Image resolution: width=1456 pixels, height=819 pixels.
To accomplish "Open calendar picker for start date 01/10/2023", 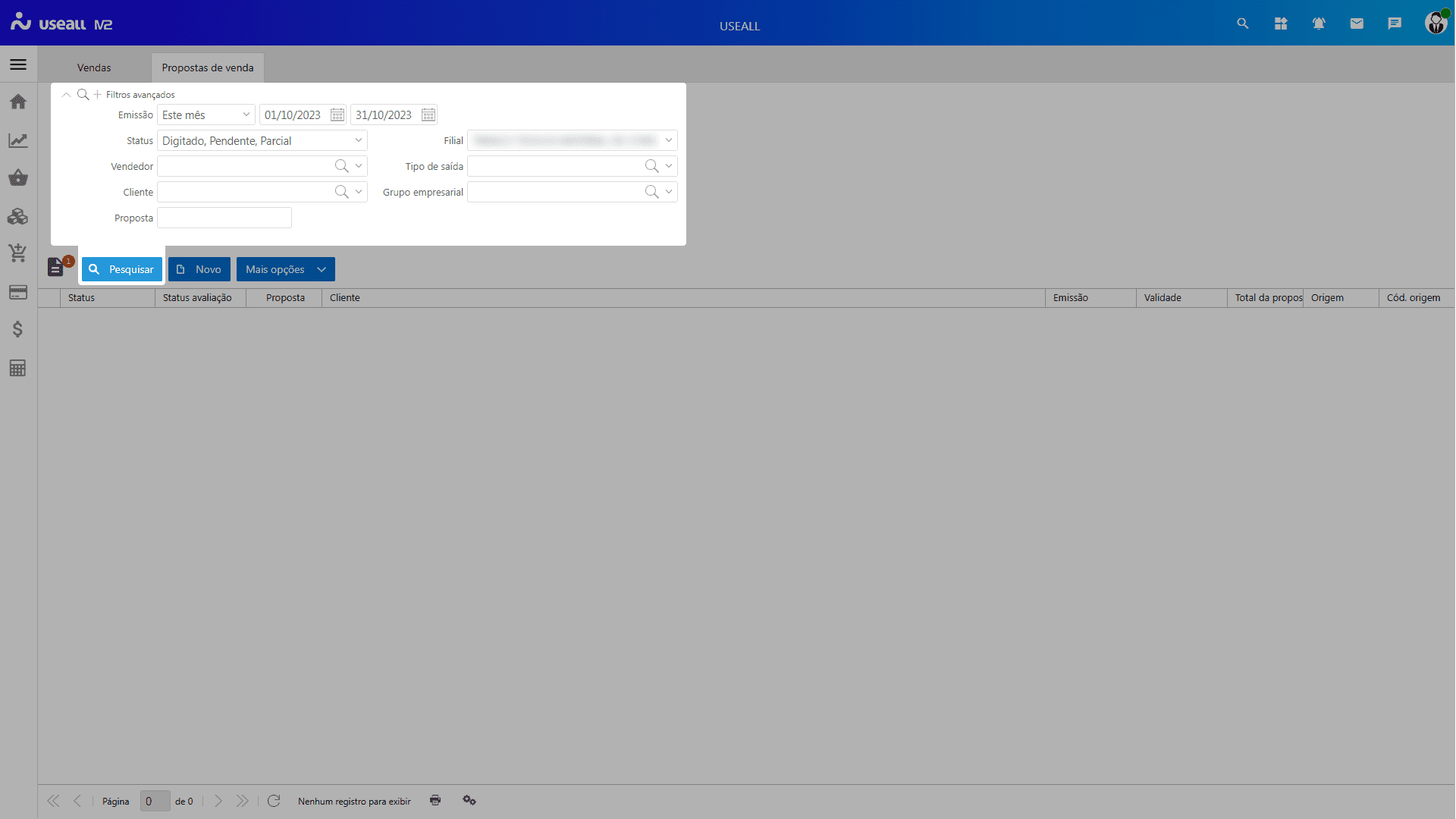I will click(337, 115).
